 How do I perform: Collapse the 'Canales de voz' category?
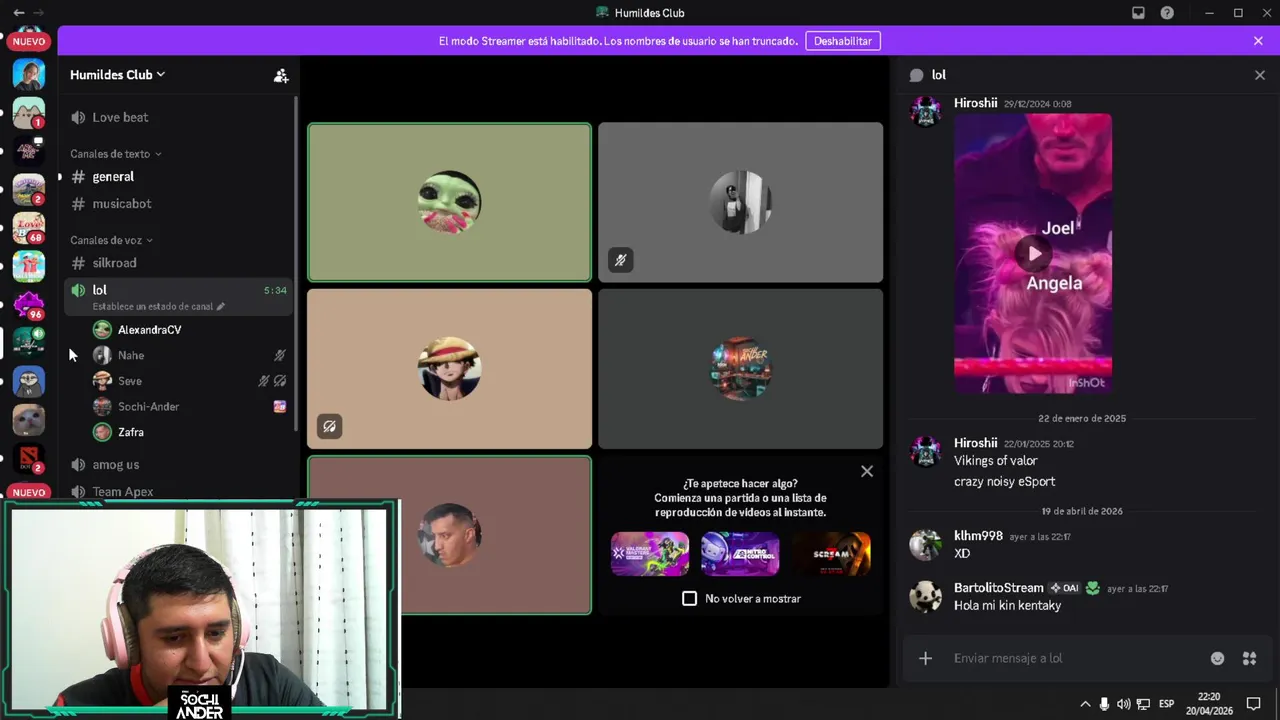[111, 240]
